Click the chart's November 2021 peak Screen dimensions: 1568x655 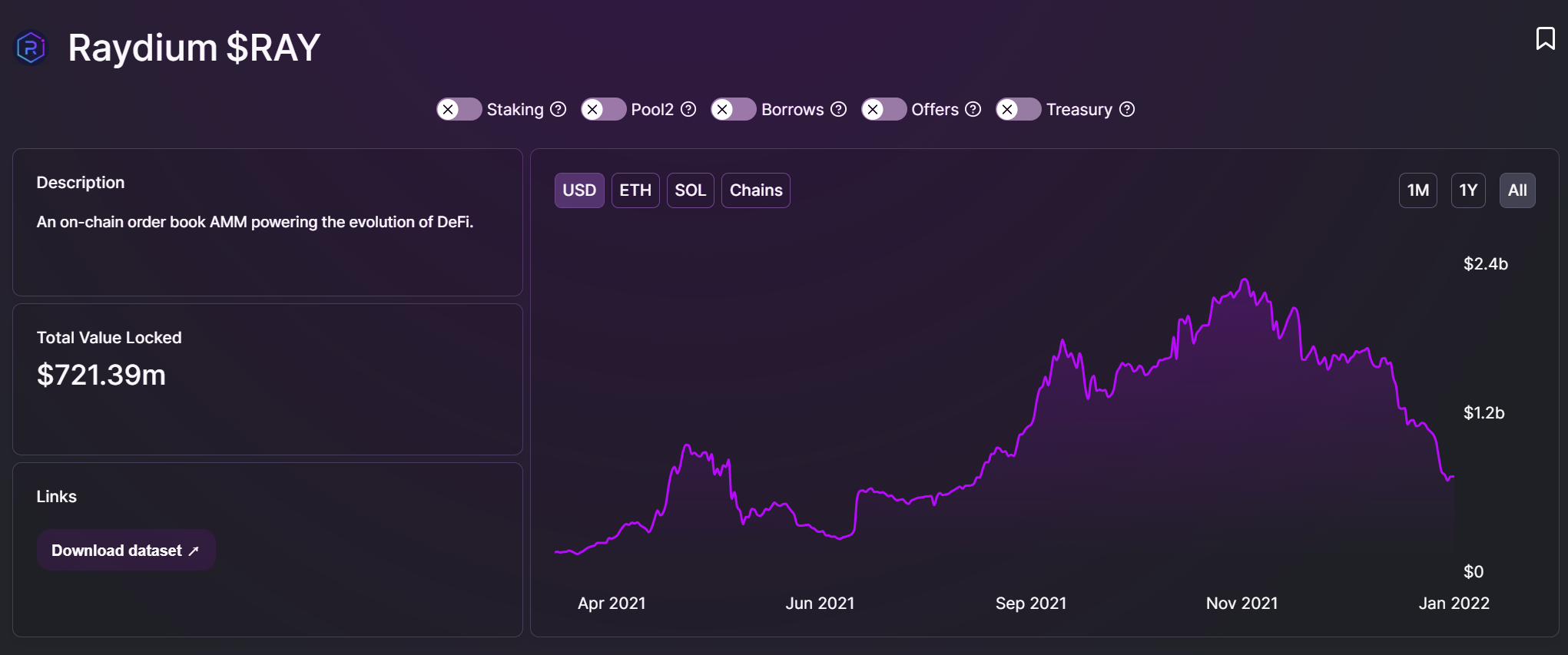tap(1245, 280)
